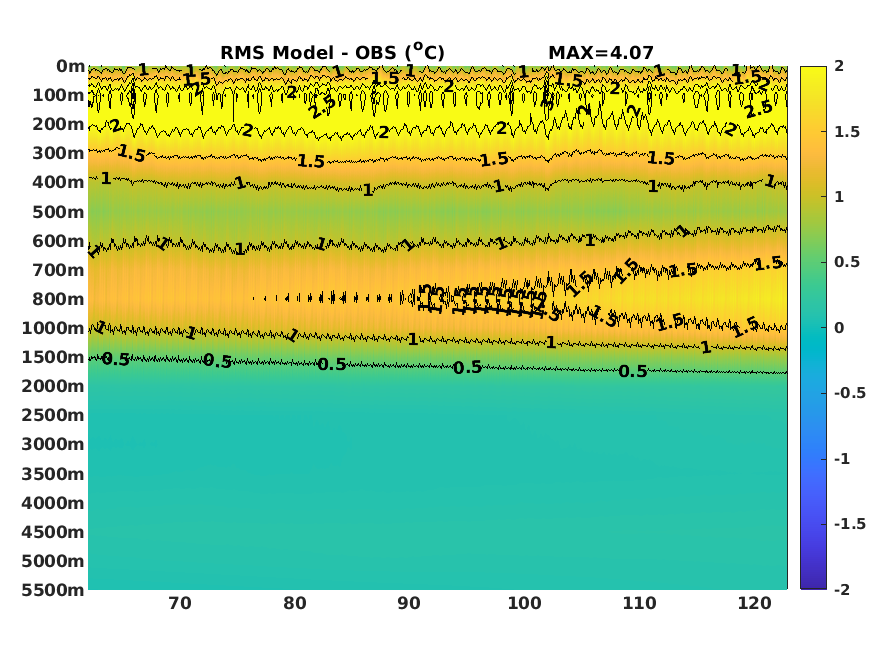
Task: Click the leftmost '1.5' contour label near 300m
Action: (x=132, y=153)
